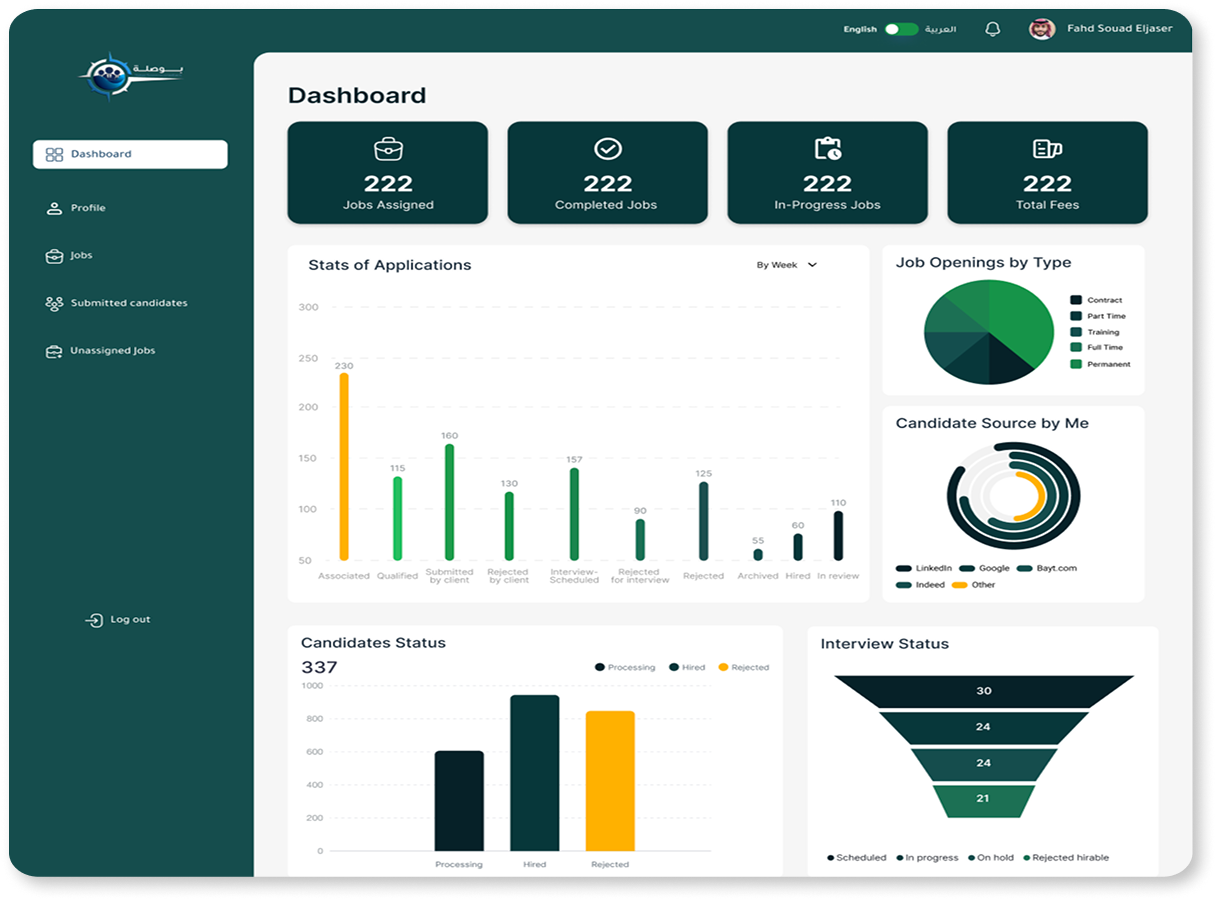Toggle the English/Arabic language switch
Screen dimensions: 1217x901
pyautogui.click(x=901, y=29)
